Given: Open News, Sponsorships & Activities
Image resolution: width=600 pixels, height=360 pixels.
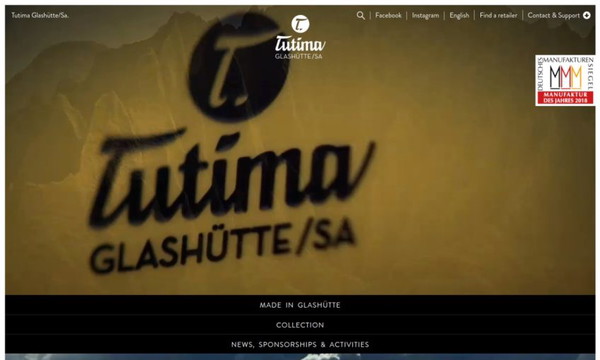Looking at the screenshot, I should 300,344.
